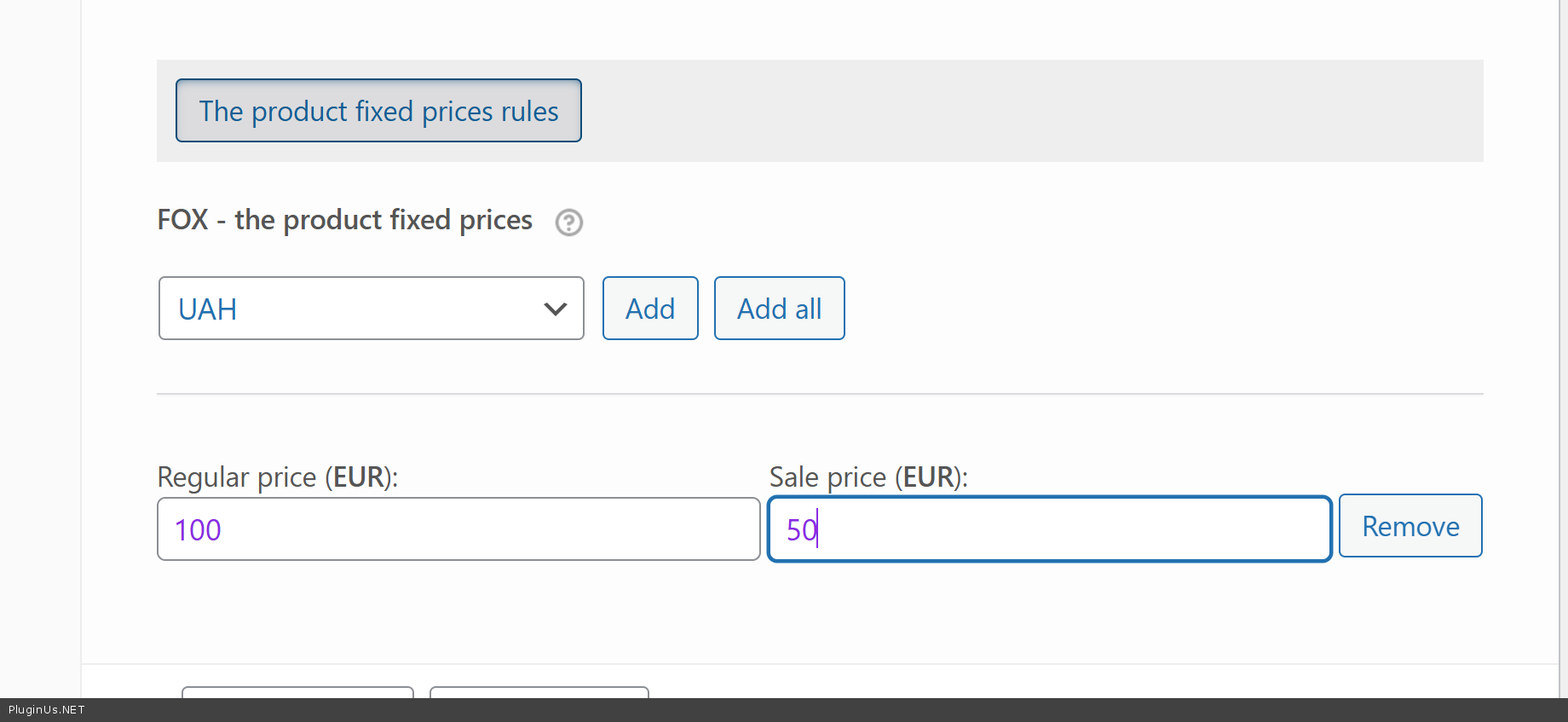Click the Add all button
Screen dimensions: 1568x722
pos(779,309)
